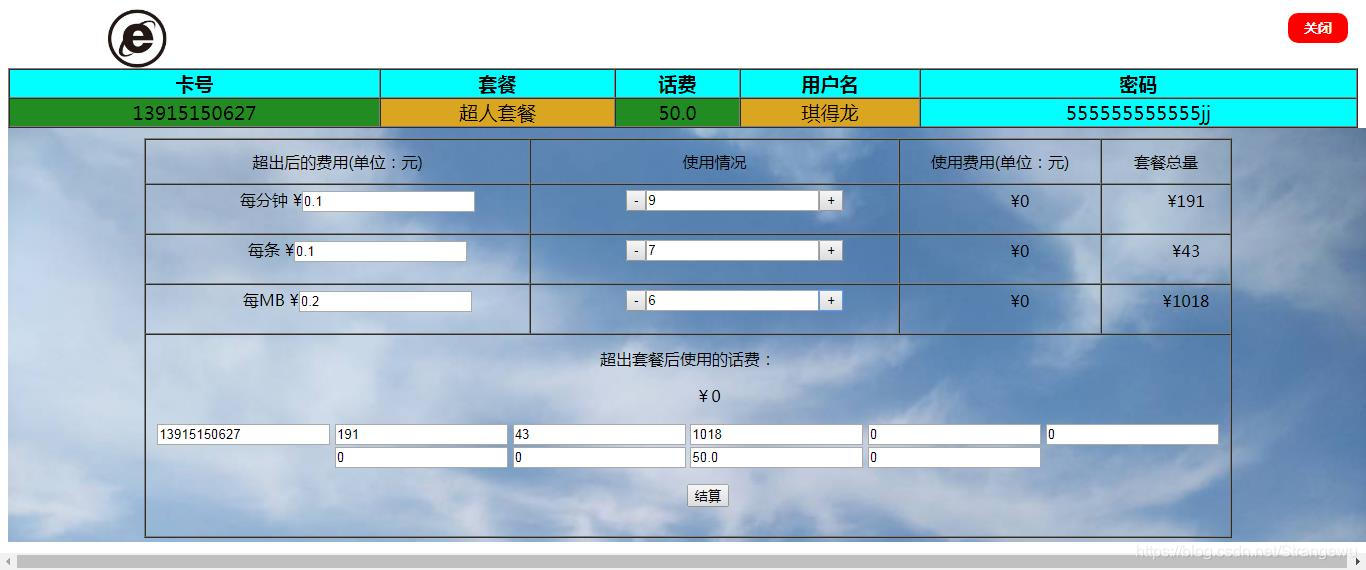Viewport: 1366px width, 570px height.
Task: Decrease the per-minute usage with minus button
Action: 636,201
